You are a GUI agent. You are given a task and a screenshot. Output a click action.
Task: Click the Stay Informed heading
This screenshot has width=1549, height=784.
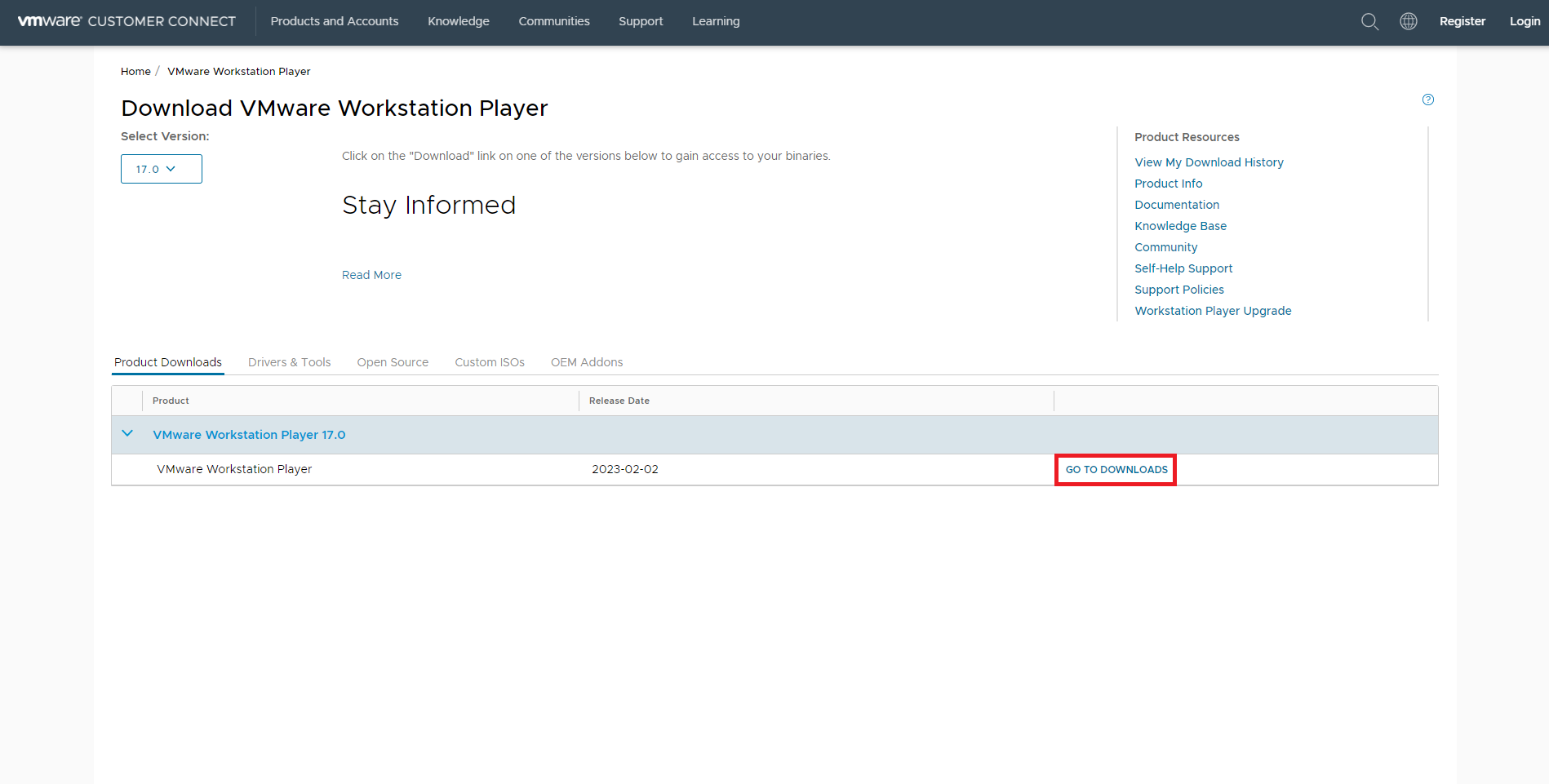[428, 205]
